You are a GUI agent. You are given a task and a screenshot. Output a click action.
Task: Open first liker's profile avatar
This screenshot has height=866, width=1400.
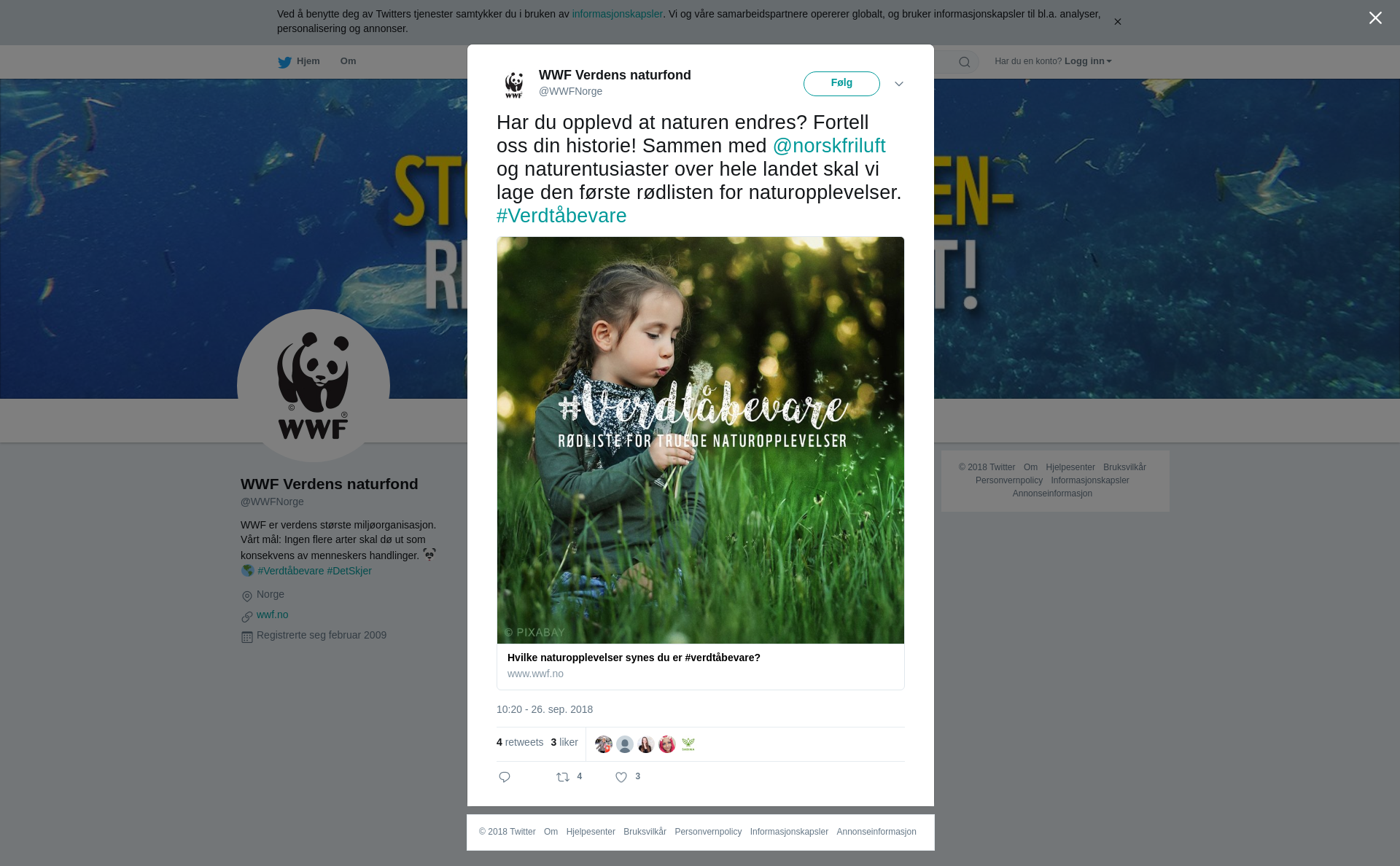tap(604, 744)
